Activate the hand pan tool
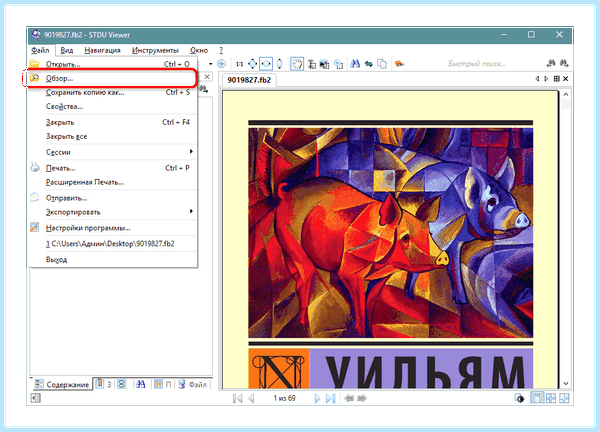 [x=297, y=64]
